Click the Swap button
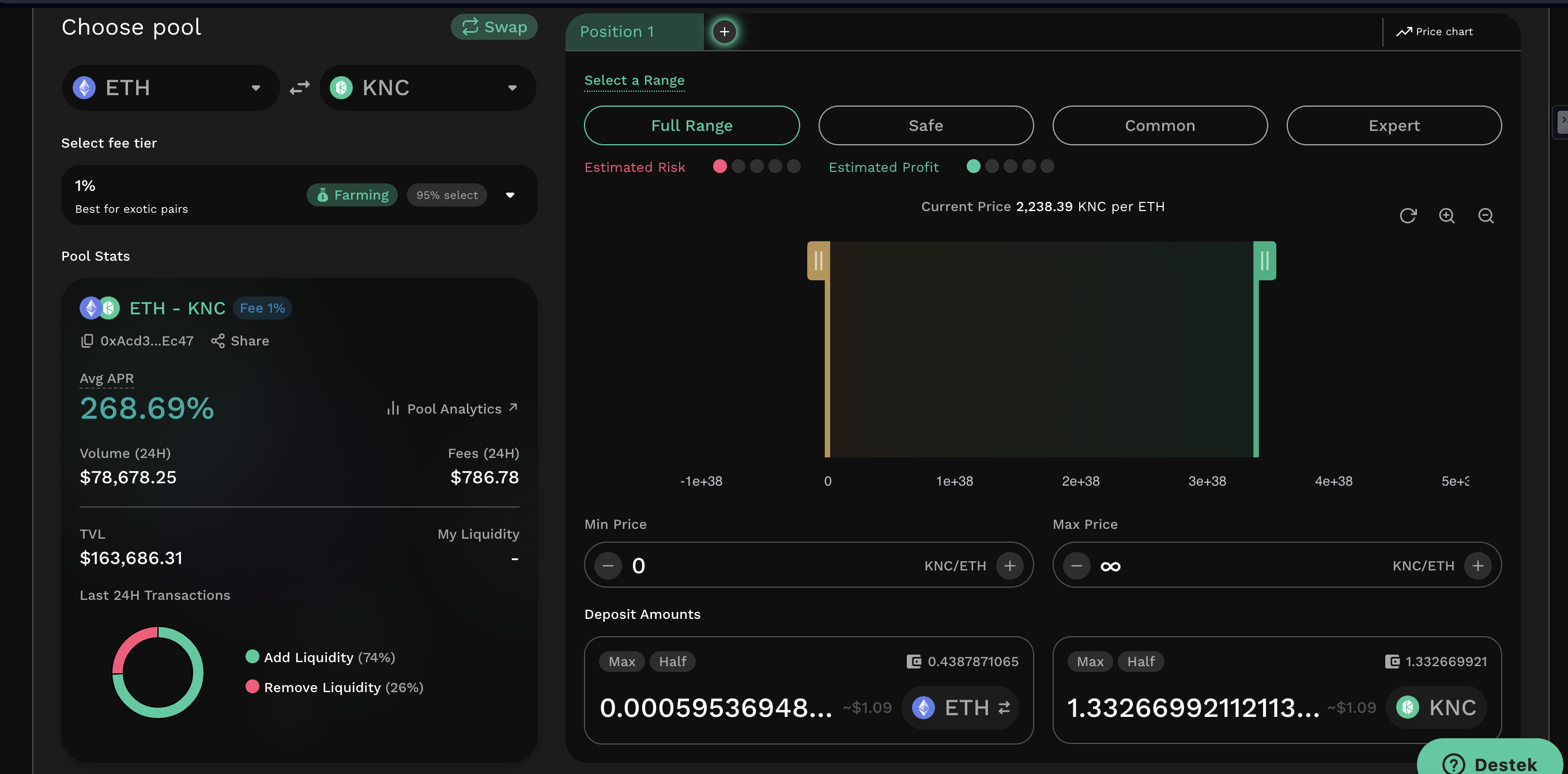Viewport: 1568px width, 774px height. click(493, 27)
